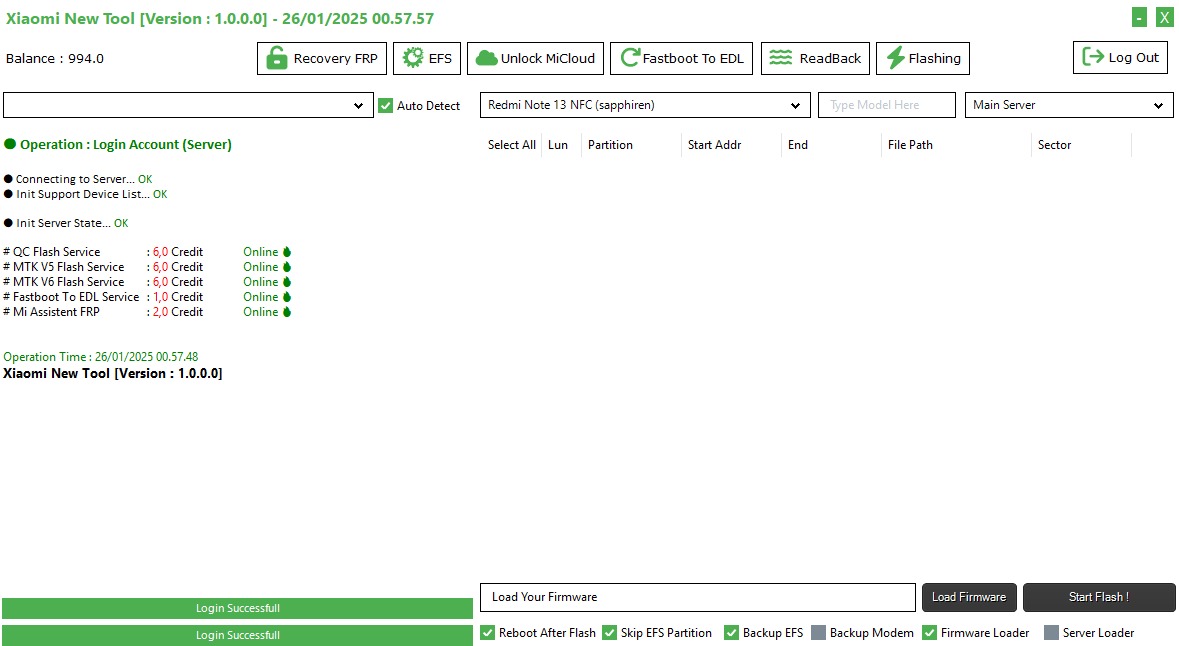1179x646 pixels.
Task: Click QC Flash Service online flame icon
Action: [286, 252]
